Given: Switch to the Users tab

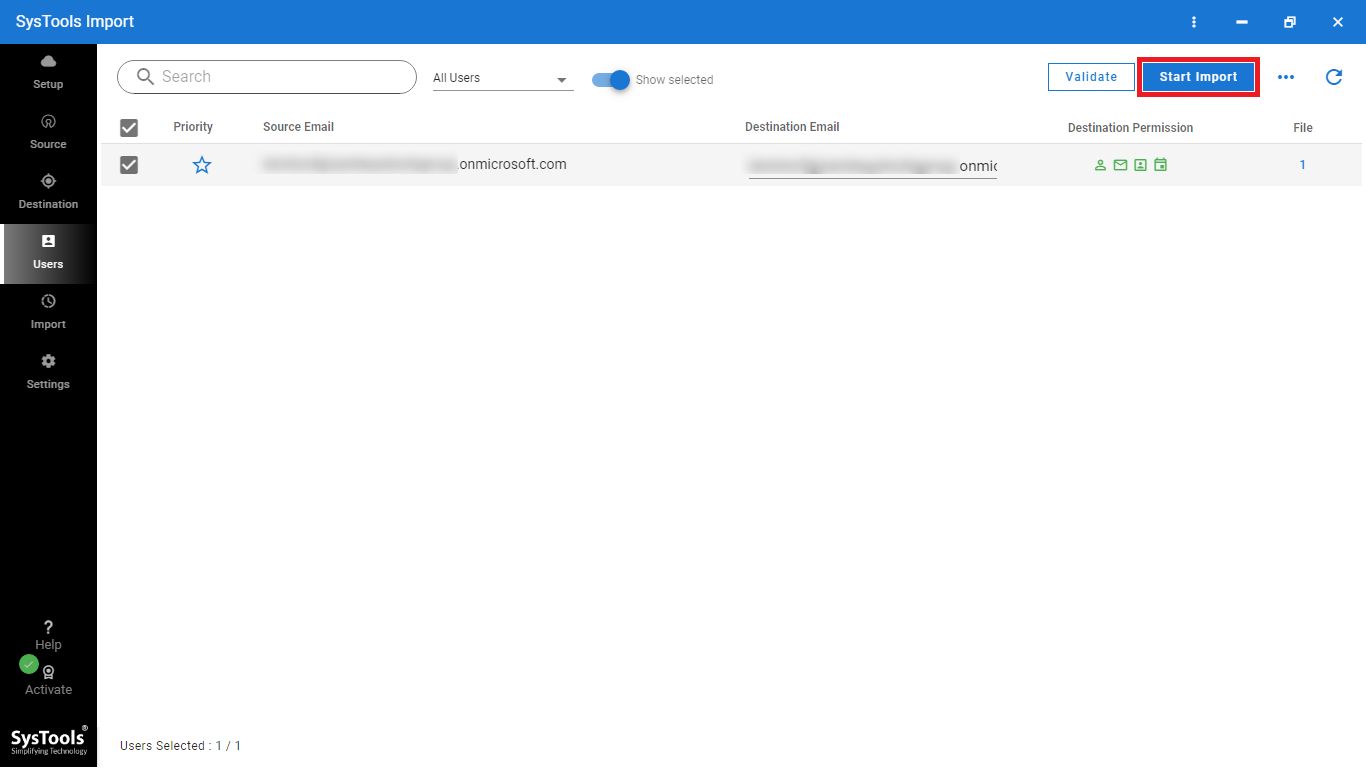Looking at the screenshot, I should click(x=48, y=252).
